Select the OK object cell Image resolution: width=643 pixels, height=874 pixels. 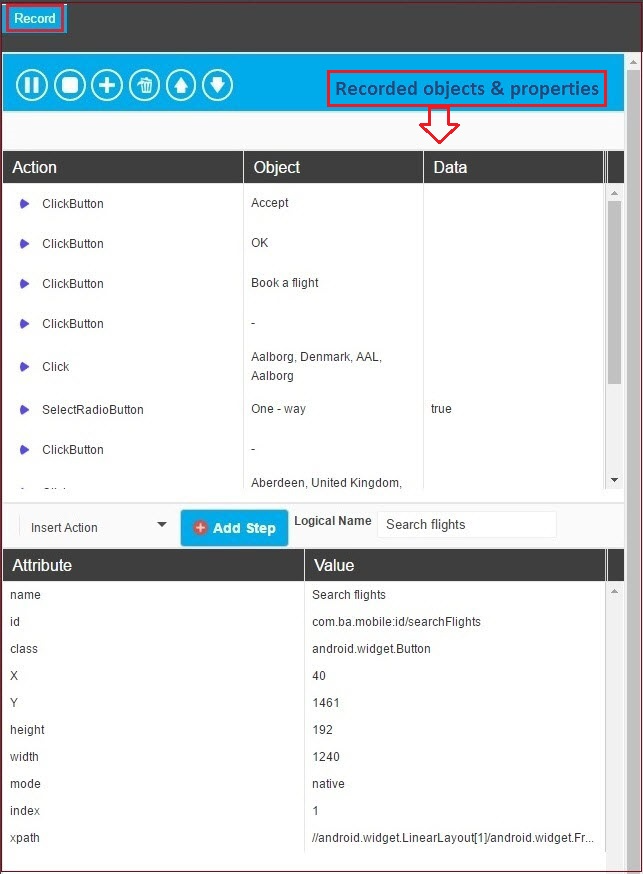(260, 243)
